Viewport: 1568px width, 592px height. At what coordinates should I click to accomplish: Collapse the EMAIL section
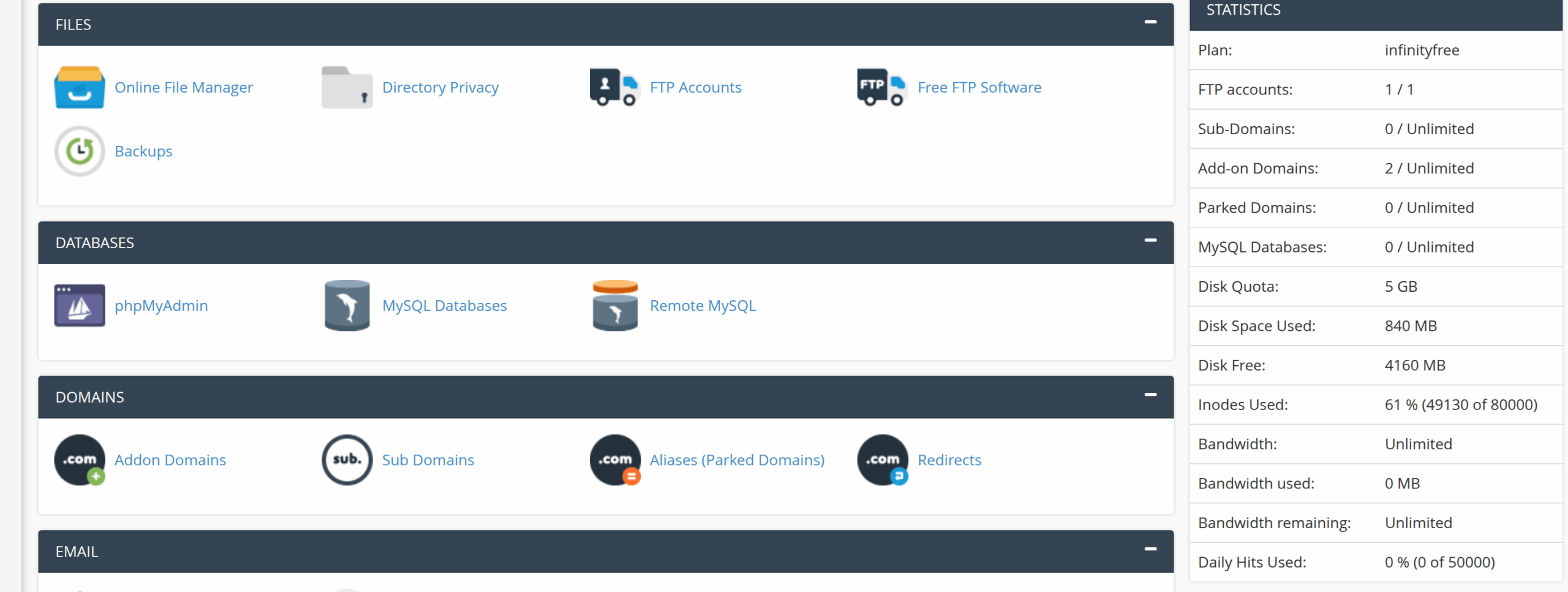click(x=1150, y=550)
